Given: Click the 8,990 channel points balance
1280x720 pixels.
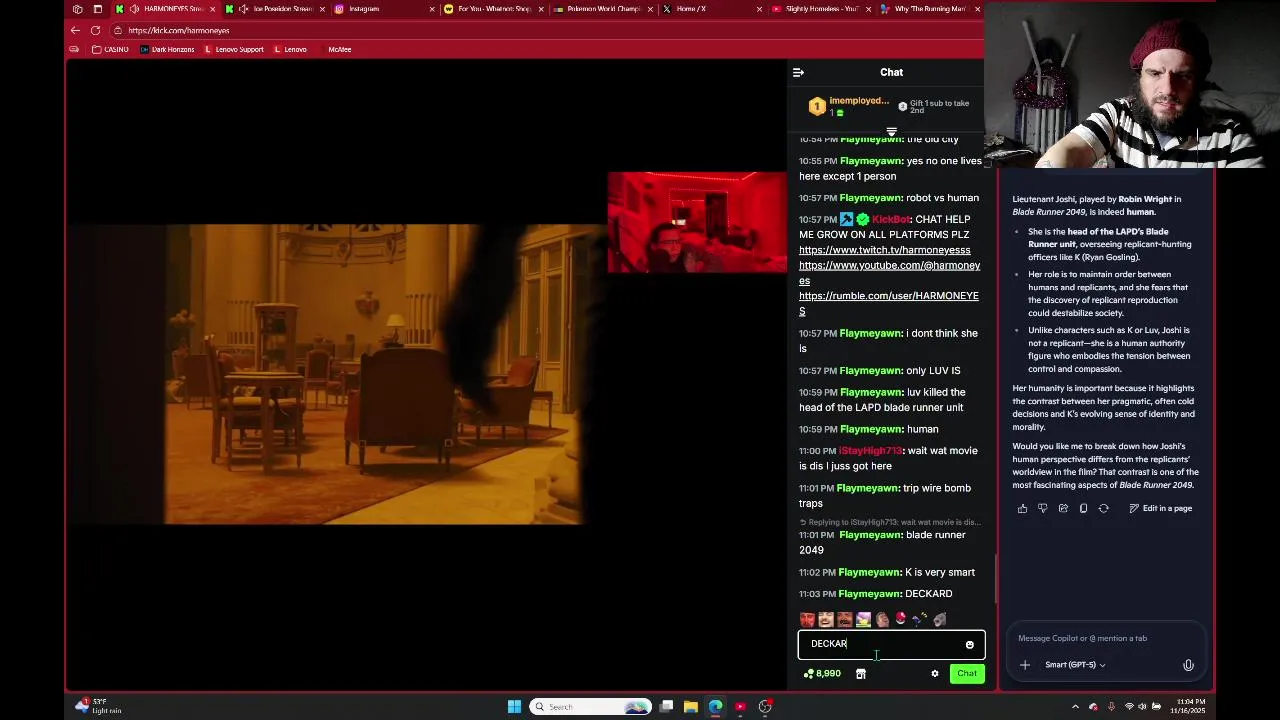Looking at the screenshot, I should coord(822,674).
